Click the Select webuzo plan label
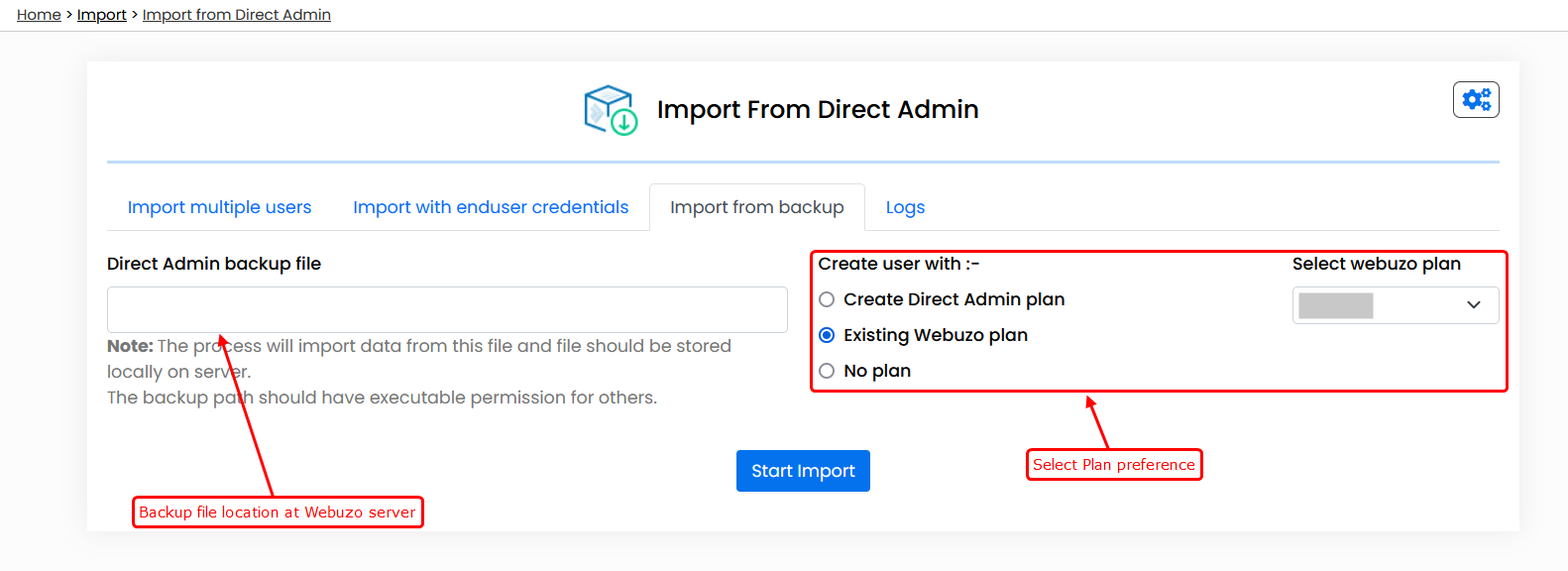This screenshot has height=571, width=1568. point(1376,264)
